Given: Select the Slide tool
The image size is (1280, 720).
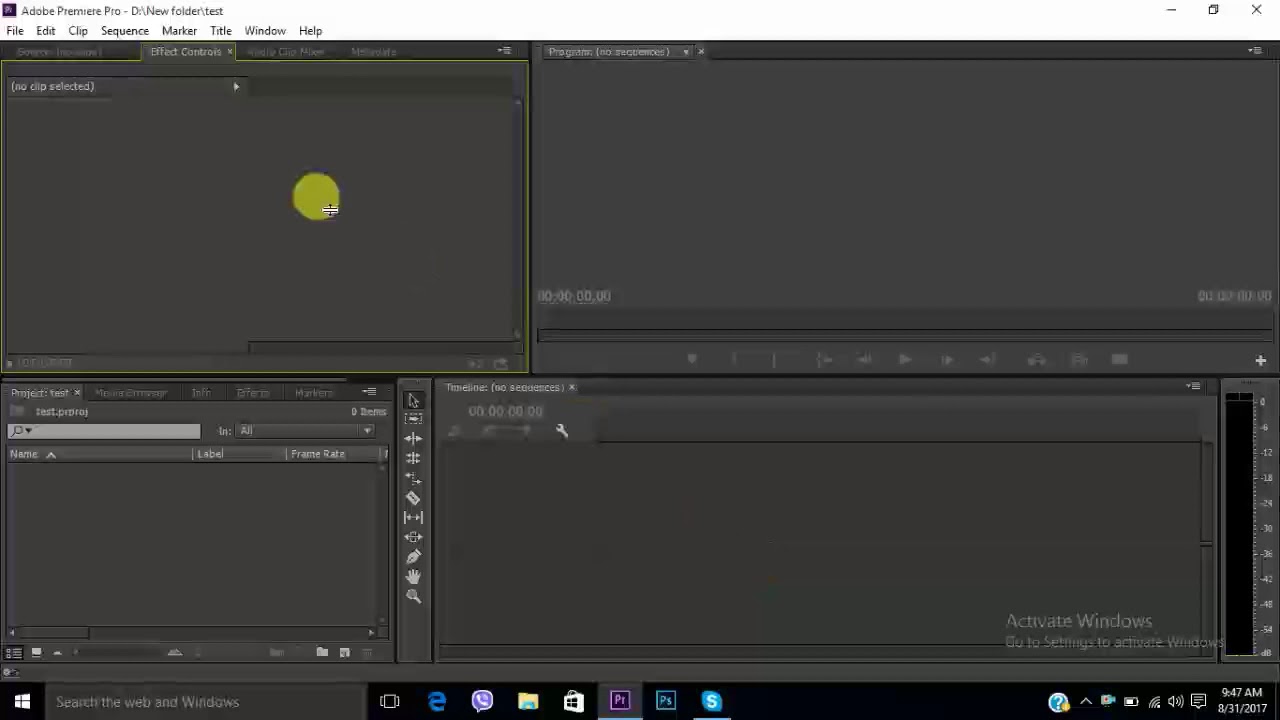Looking at the screenshot, I should click(x=413, y=537).
